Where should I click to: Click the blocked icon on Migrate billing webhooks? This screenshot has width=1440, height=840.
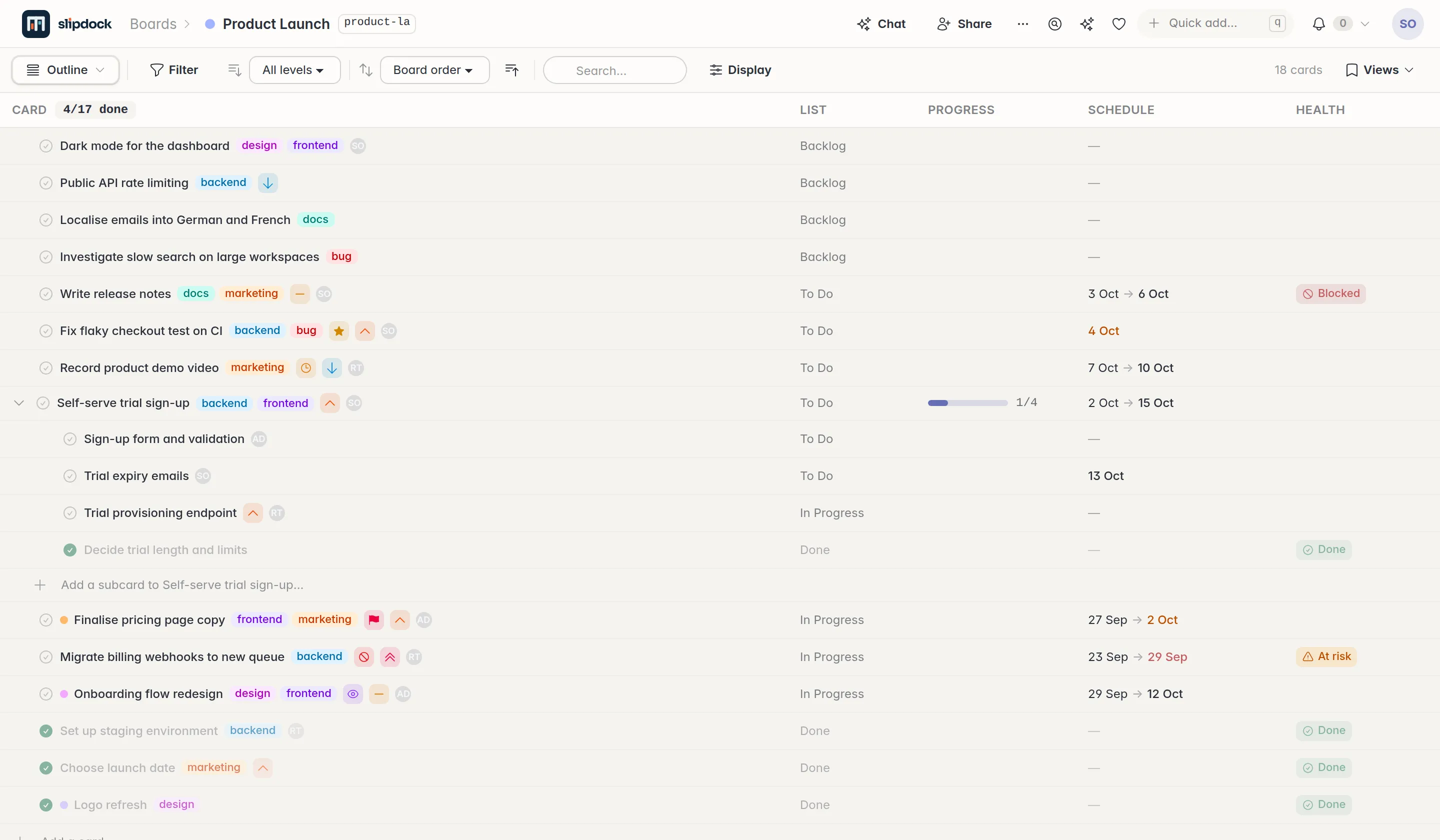click(x=364, y=657)
